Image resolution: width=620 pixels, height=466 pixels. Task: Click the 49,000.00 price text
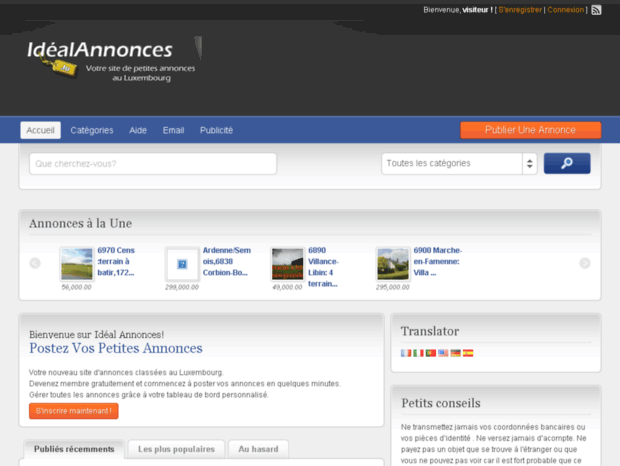pos(287,287)
